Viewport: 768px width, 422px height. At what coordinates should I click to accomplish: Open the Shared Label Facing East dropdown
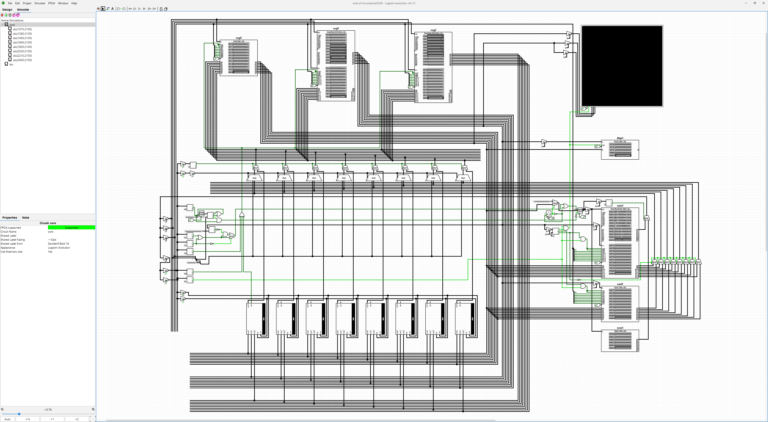click(x=71, y=239)
